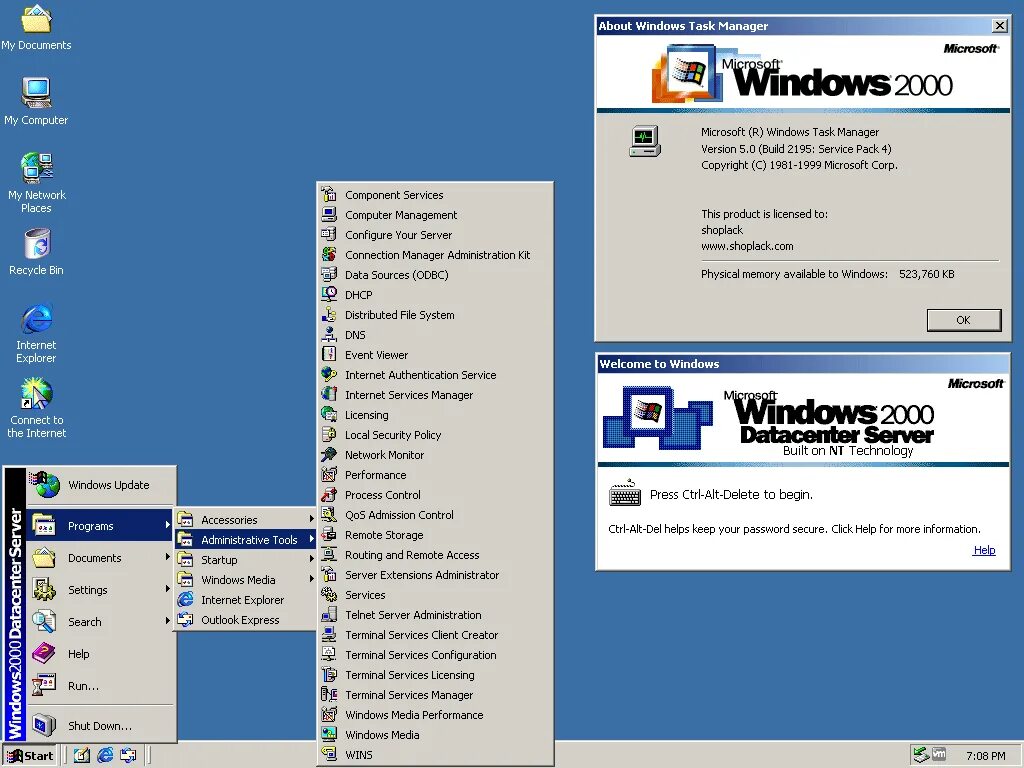Open Routing and Remote Access
The width and height of the screenshot is (1024, 768).
point(435,554)
